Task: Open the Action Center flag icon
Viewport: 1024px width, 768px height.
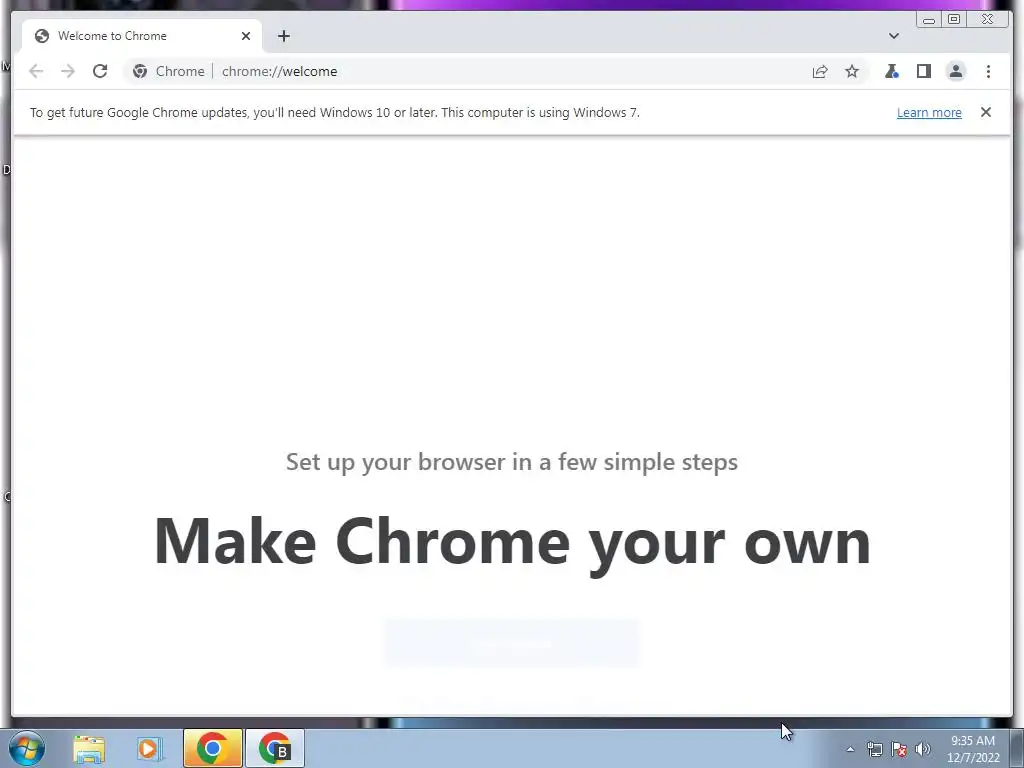Action: coord(899,749)
